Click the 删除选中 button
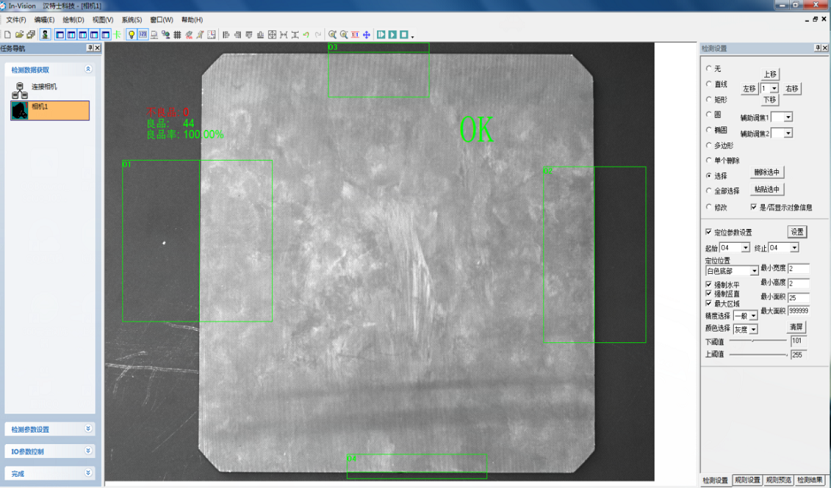The height and width of the screenshot is (488, 831). click(x=767, y=173)
